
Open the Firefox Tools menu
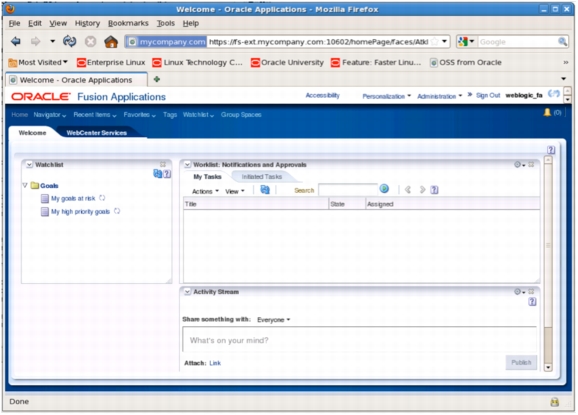(x=166, y=23)
